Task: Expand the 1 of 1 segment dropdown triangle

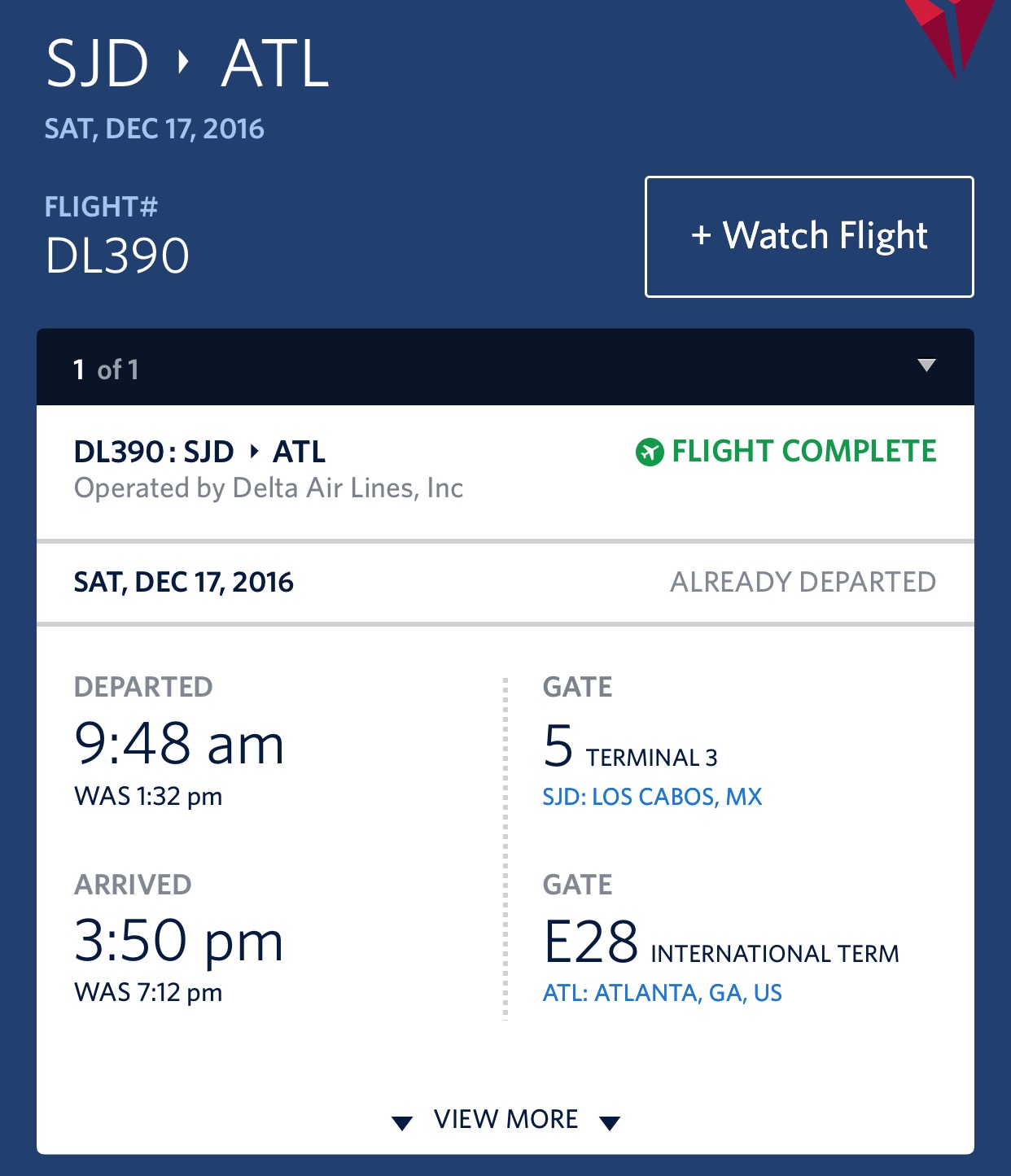Action: [926, 365]
